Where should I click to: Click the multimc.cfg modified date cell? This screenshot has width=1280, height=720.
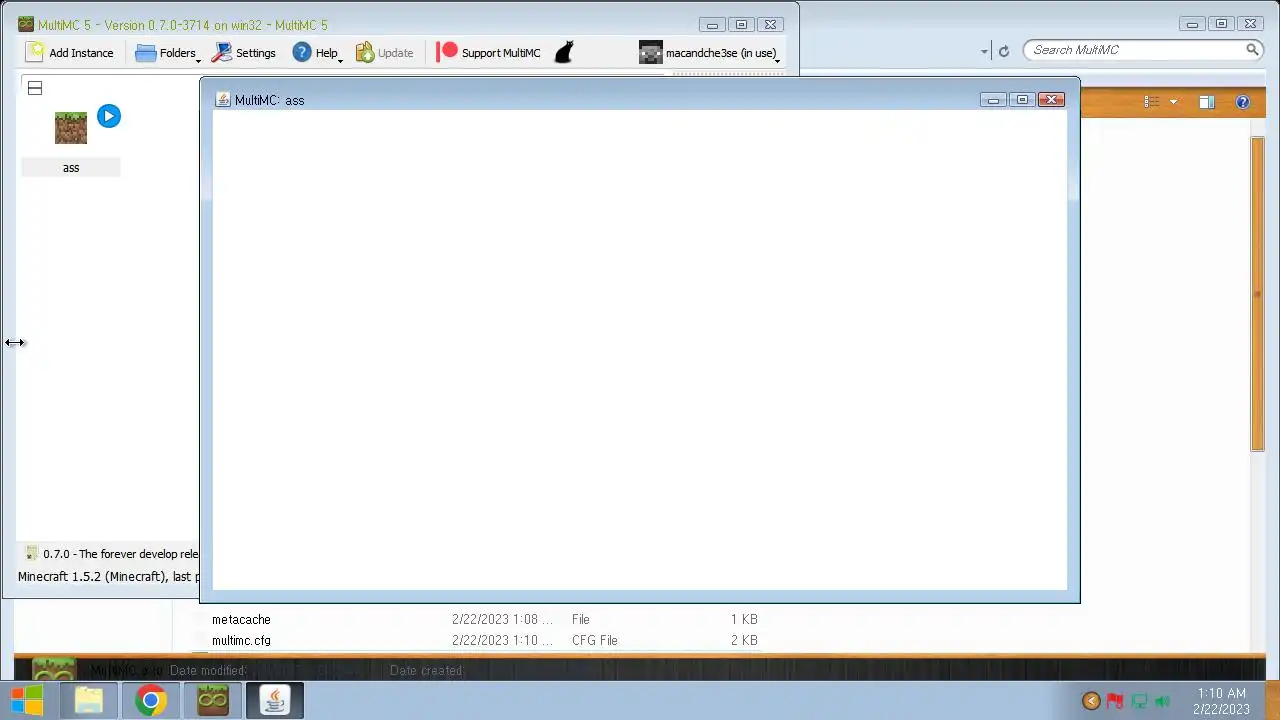click(x=502, y=641)
